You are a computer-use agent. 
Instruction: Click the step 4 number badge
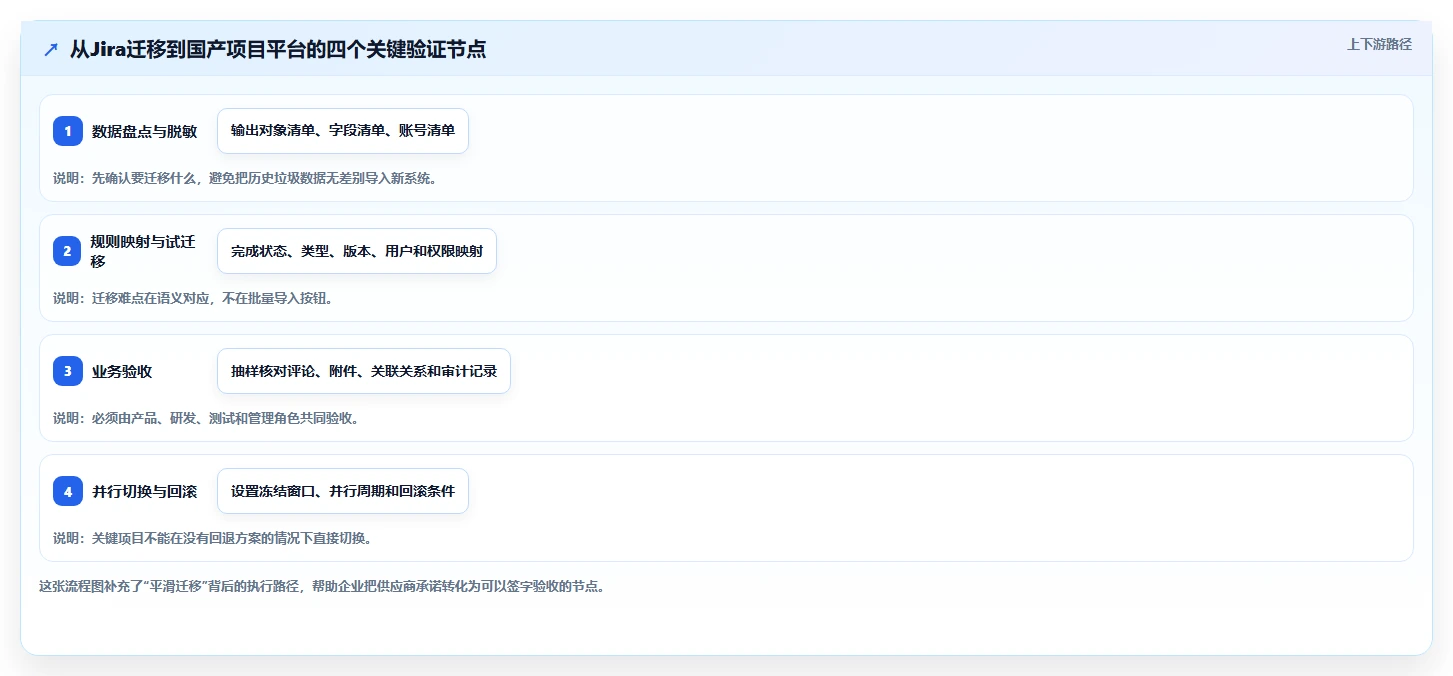(x=68, y=491)
